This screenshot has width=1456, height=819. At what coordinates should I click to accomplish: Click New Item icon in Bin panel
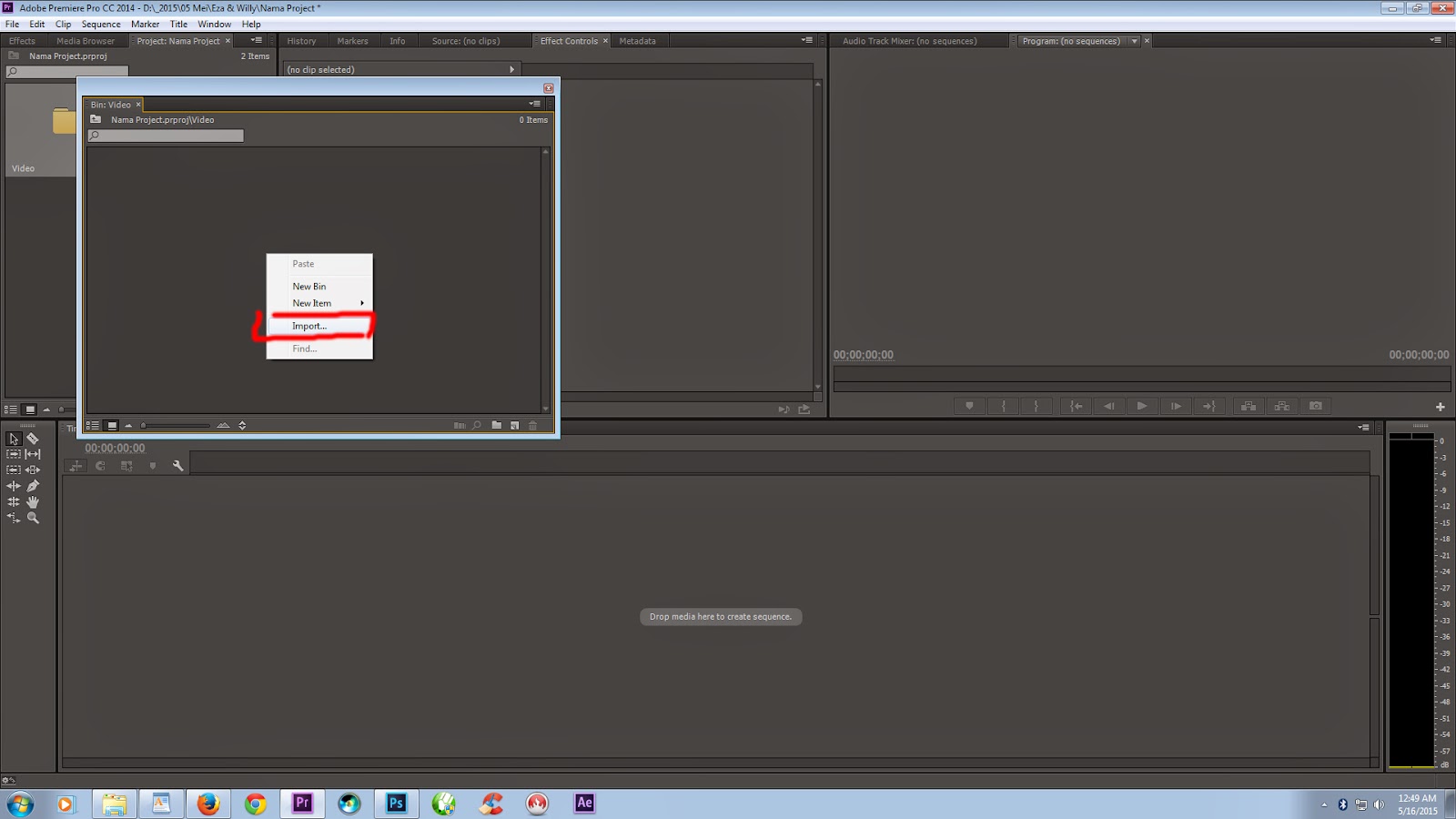[x=514, y=425]
